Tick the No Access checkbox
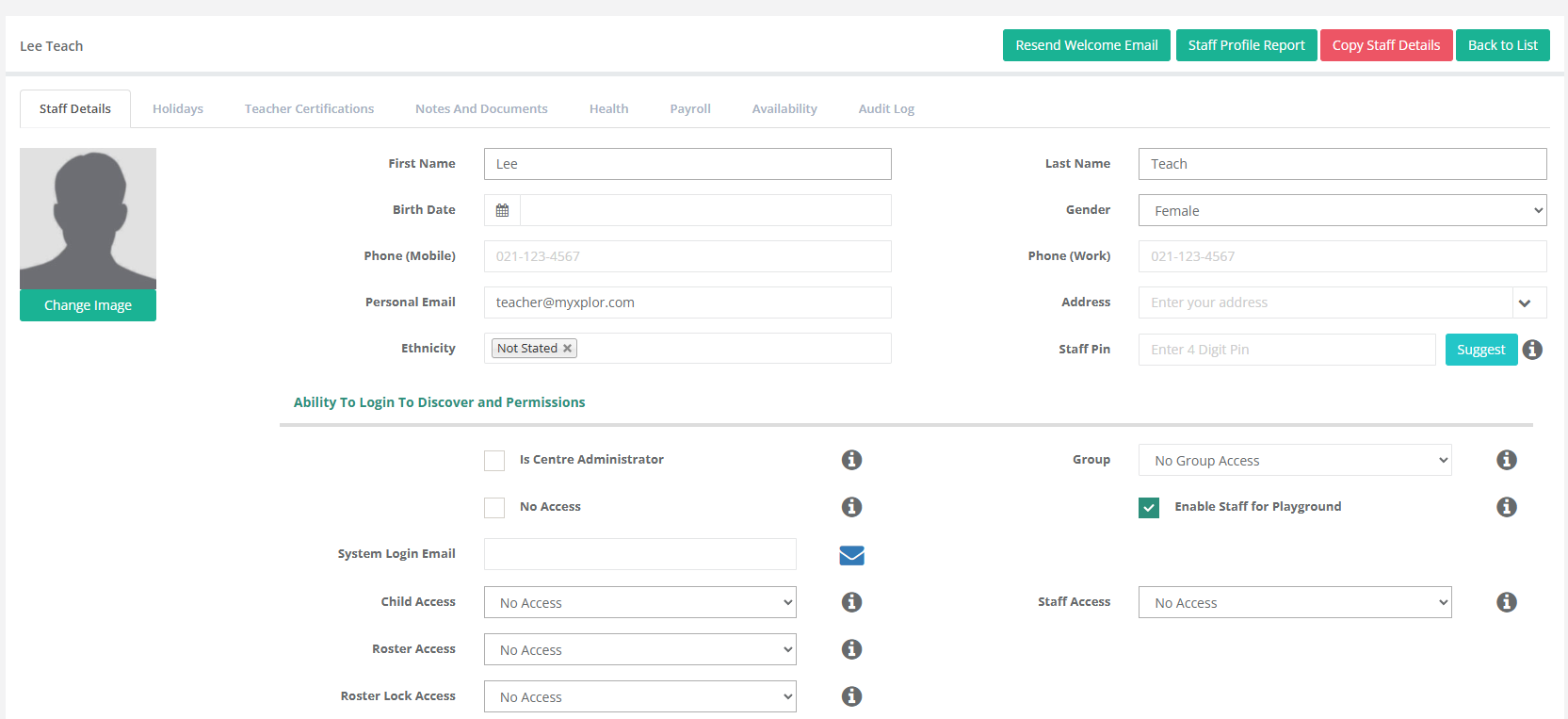Screen dimensions: 1568x719 coord(494,507)
